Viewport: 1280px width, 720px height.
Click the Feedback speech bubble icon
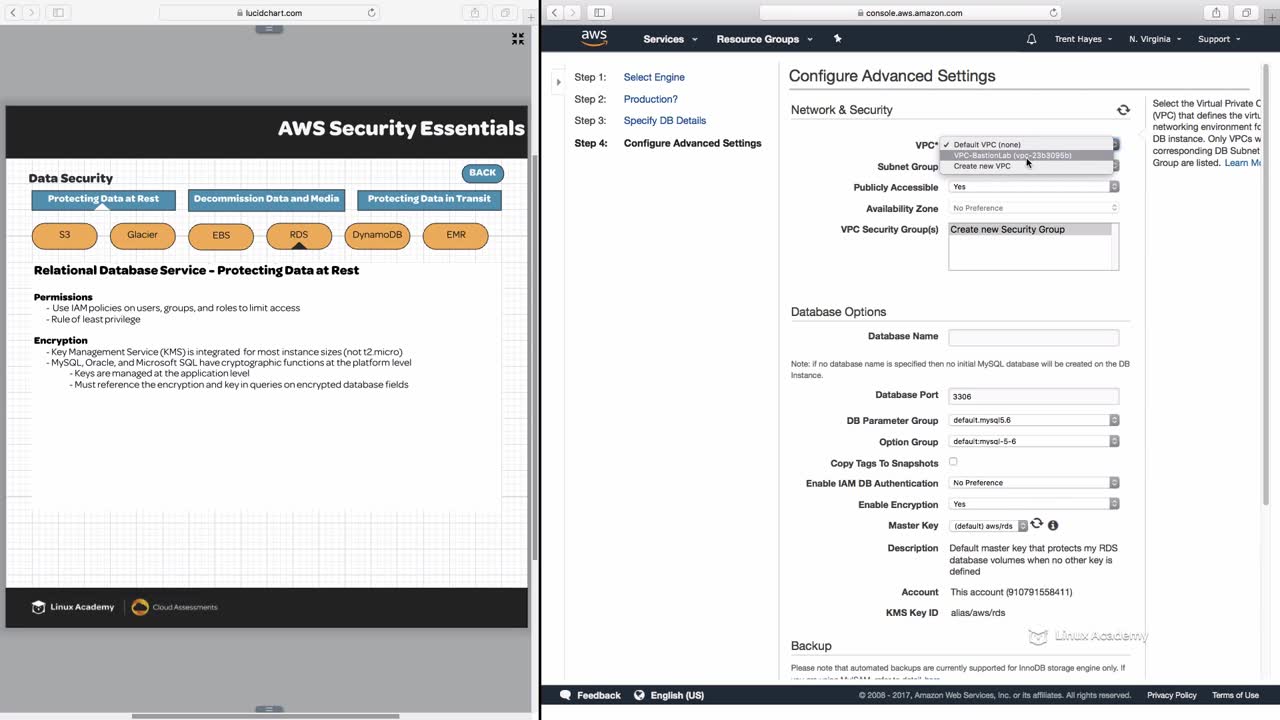pyautogui.click(x=565, y=695)
